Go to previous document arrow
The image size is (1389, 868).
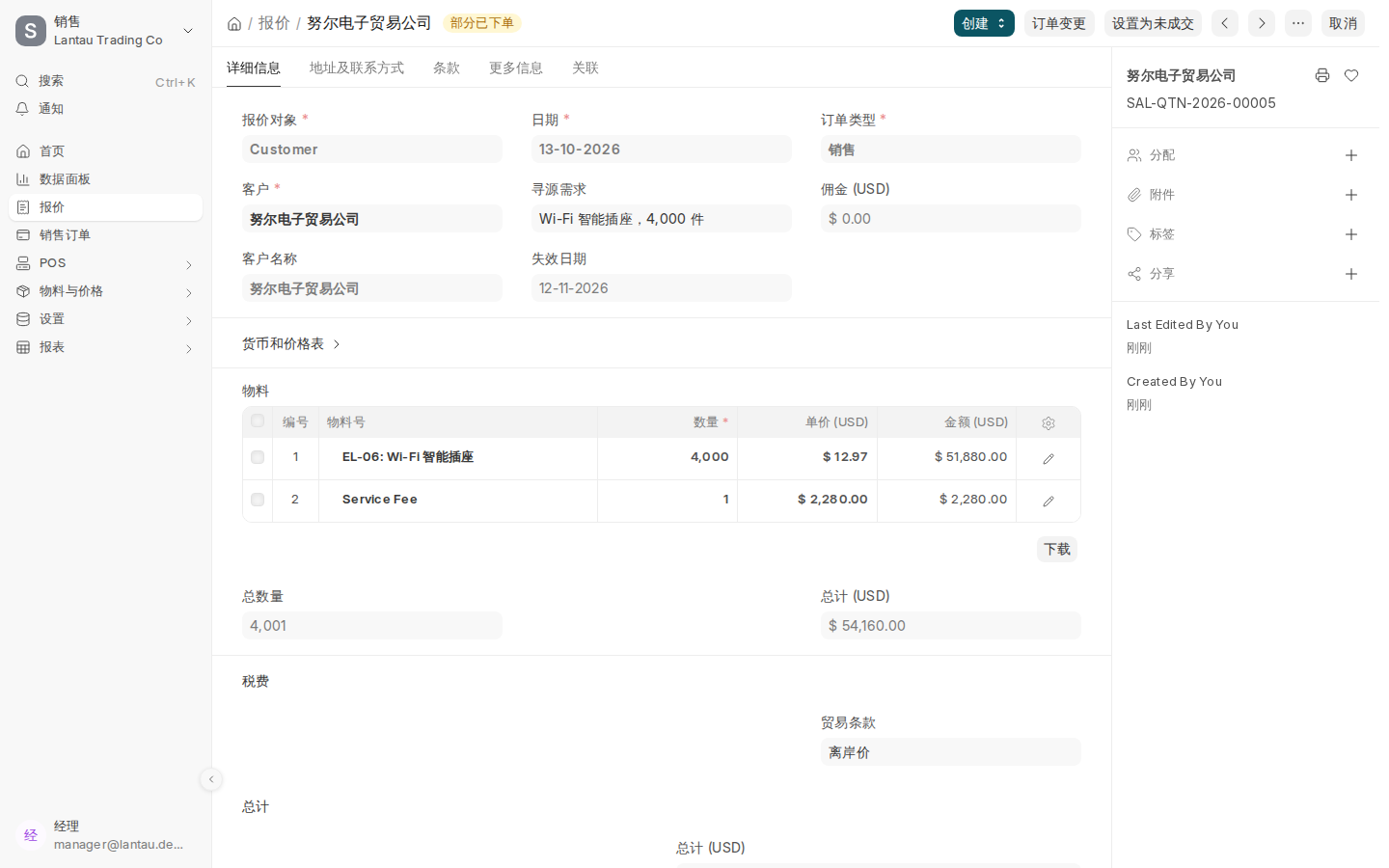1225,23
